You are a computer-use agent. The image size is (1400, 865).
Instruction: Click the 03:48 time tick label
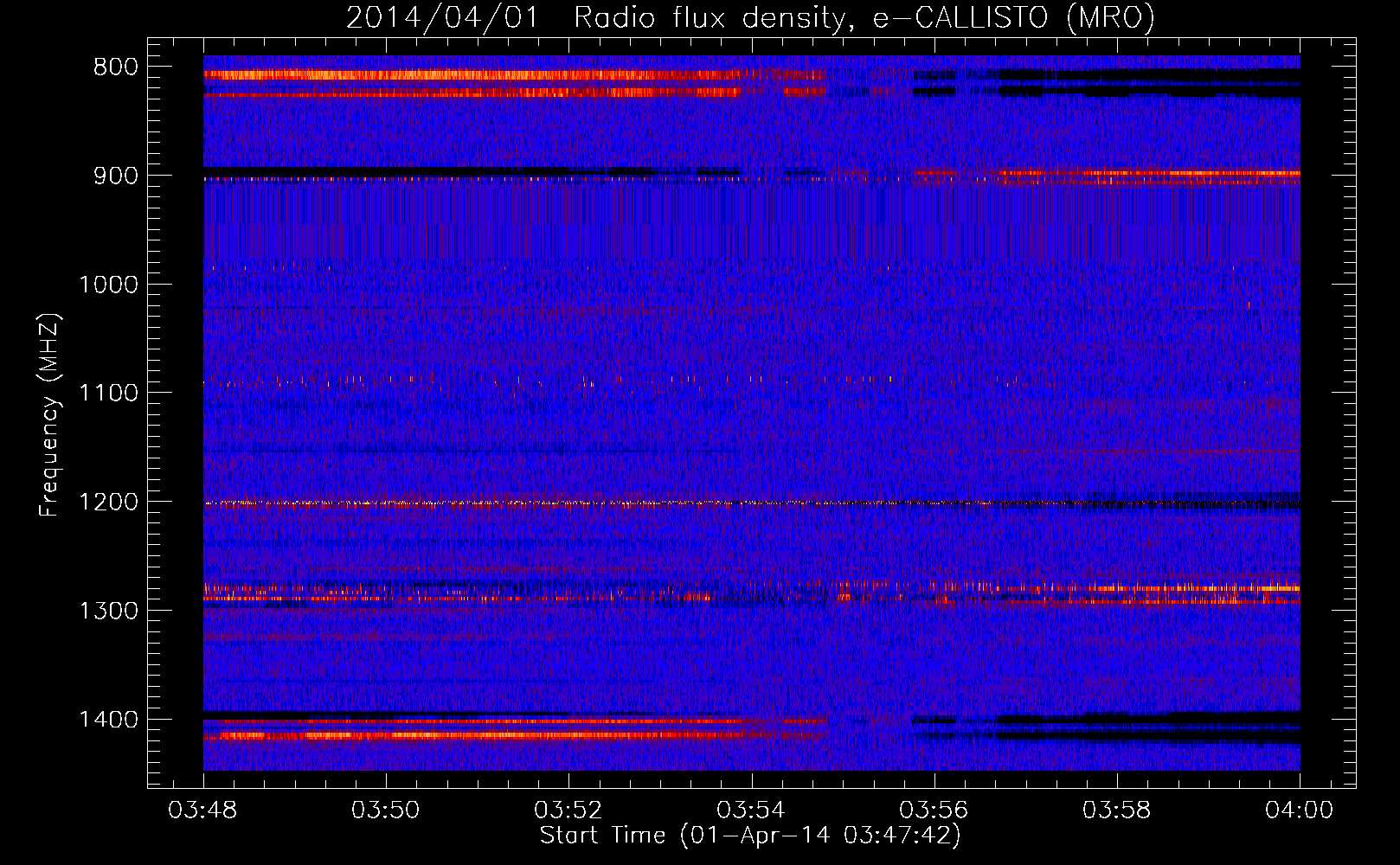pos(202,811)
